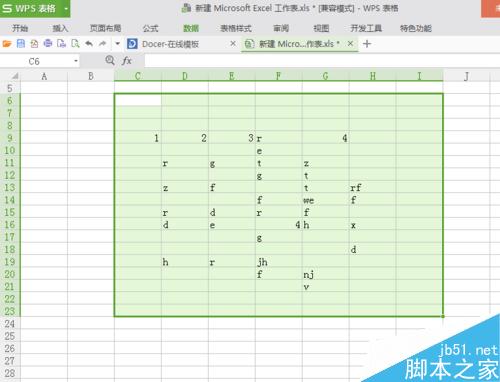Screen dimensions: 500x382
Task: Select cell containing we
Action: pos(326,200)
